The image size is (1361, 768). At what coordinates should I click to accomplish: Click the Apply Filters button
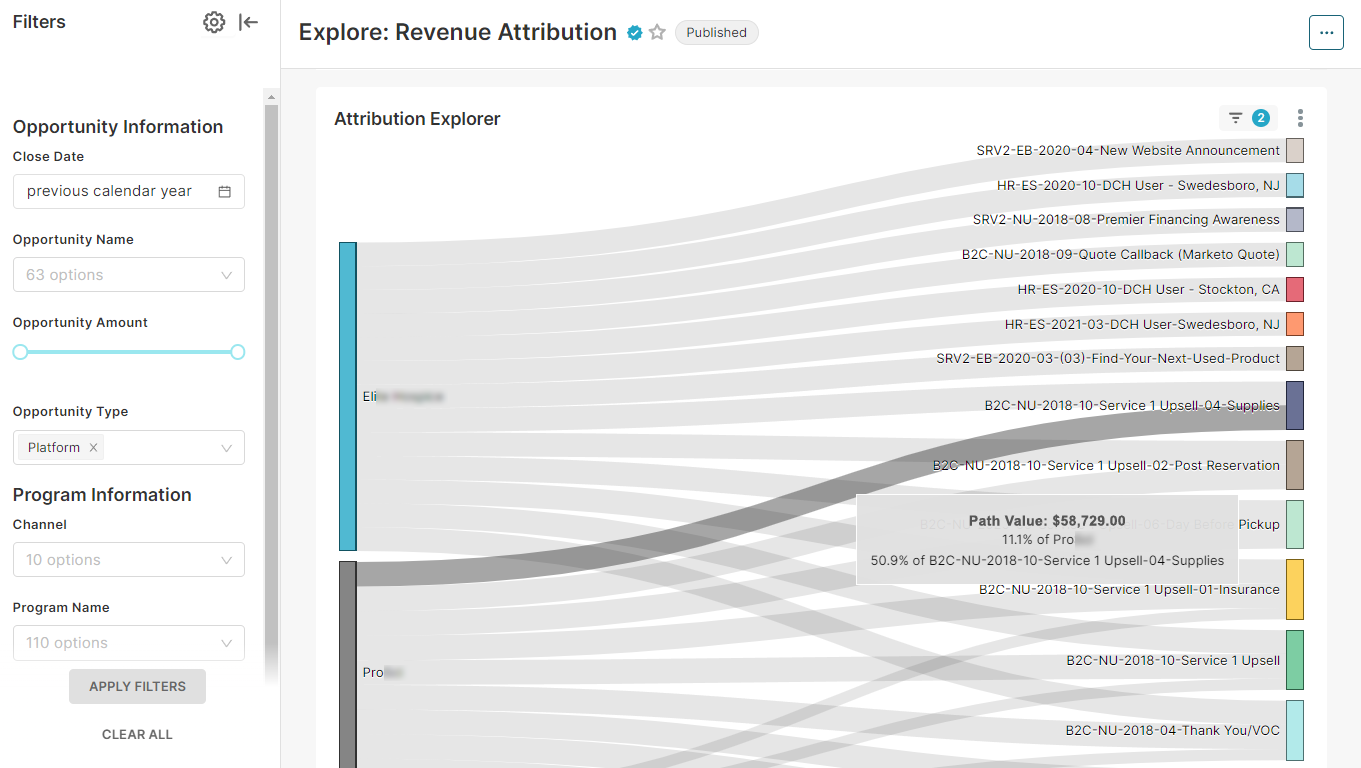pos(137,686)
